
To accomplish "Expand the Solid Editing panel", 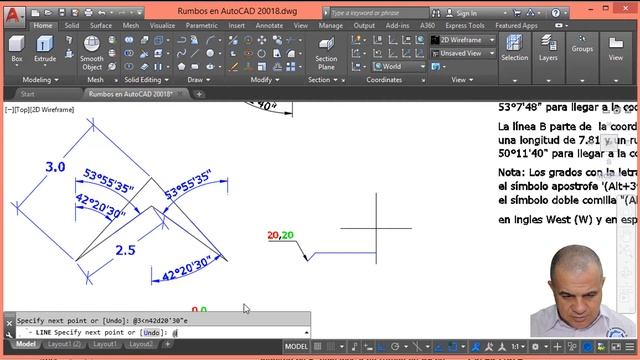I will [146, 80].
